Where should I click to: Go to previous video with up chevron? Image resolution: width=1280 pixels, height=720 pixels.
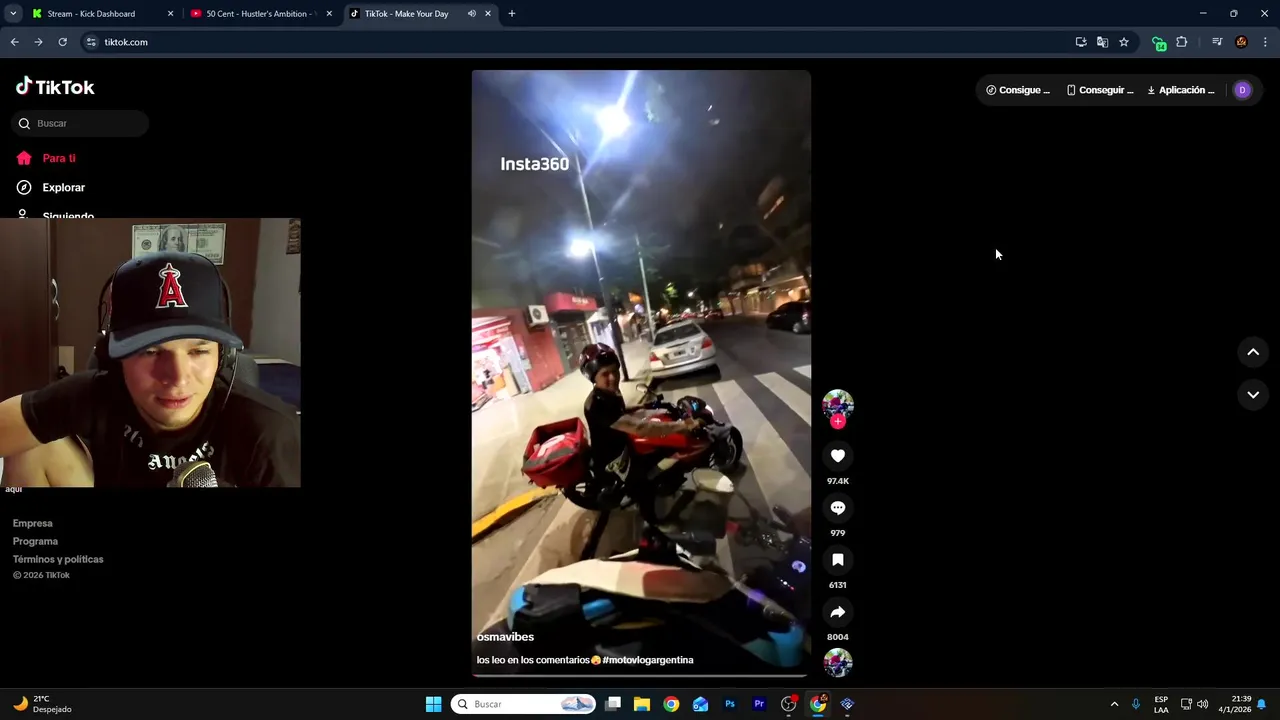[1253, 352]
